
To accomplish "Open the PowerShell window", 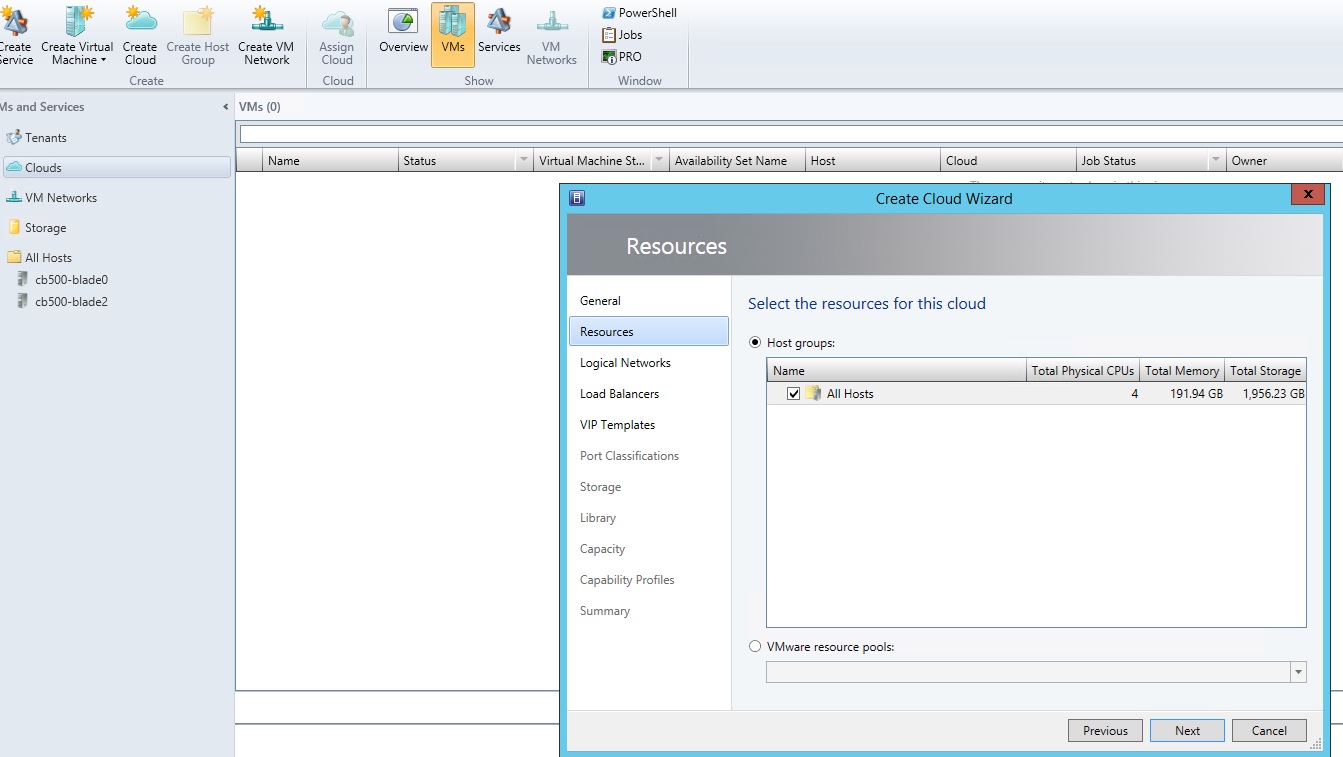I will (639, 13).
